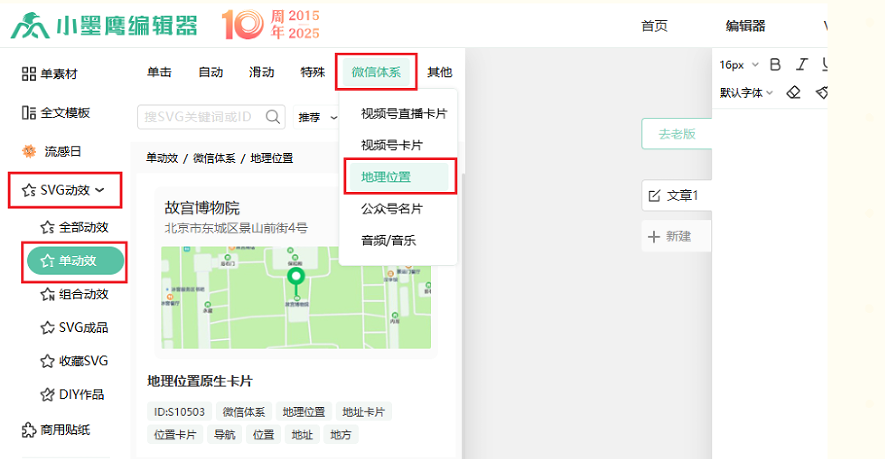
Task: Select 视频号直播卡片 from the menu
Action: click(x=403, y=113)
